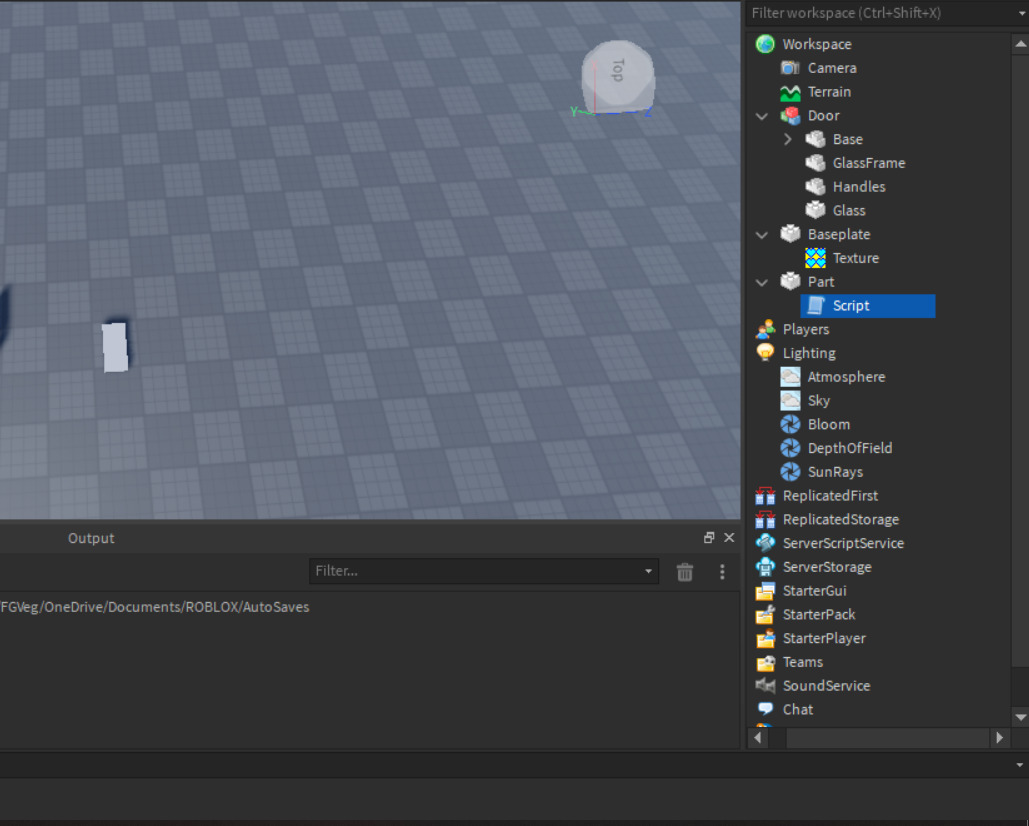This screenshot has width=1029, height=826.
Task: Click the right scroll arrow below Explorer
Action: [1000, 737]
